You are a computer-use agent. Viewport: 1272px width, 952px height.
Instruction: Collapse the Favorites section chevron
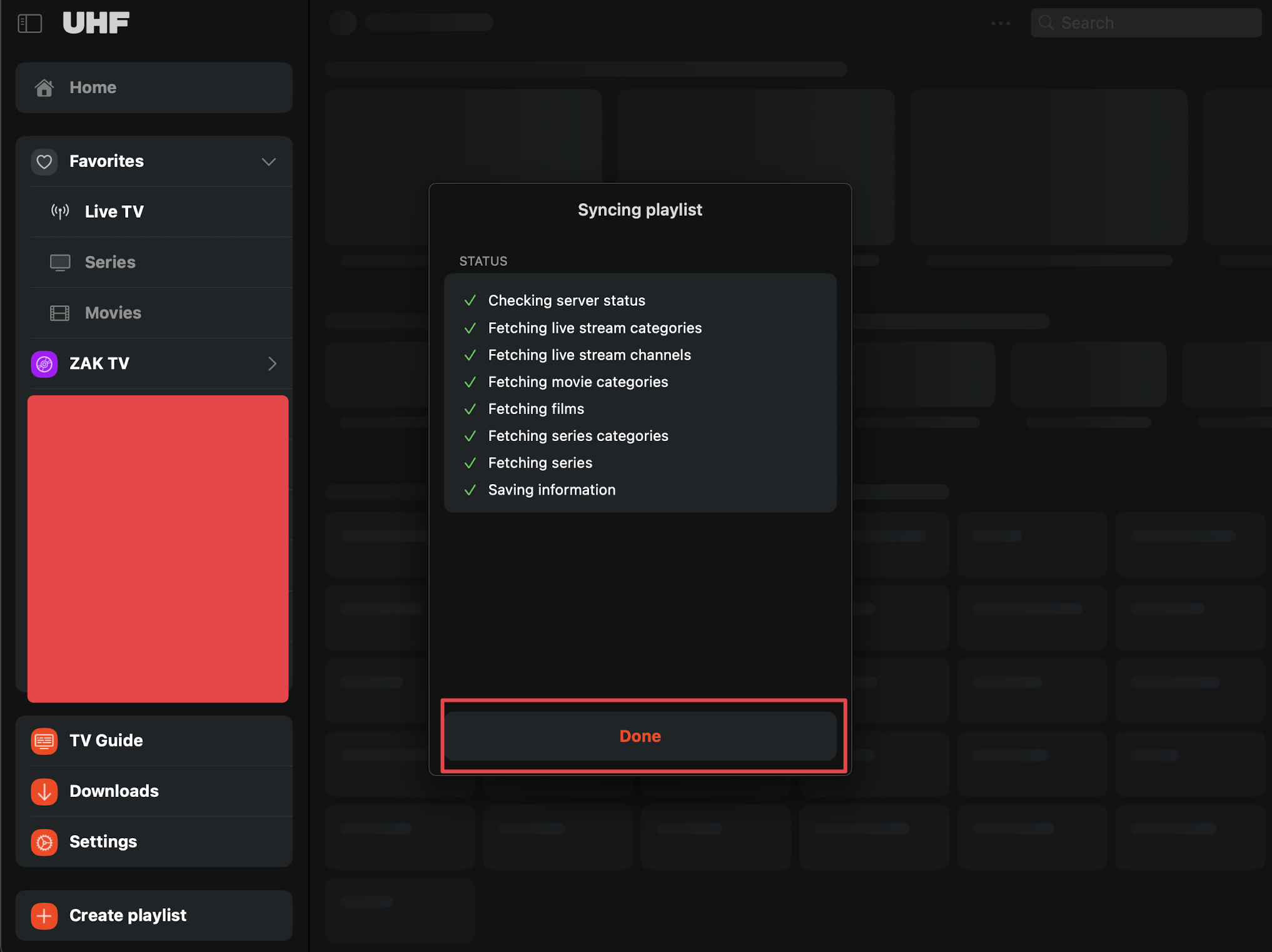coord(269,161)
